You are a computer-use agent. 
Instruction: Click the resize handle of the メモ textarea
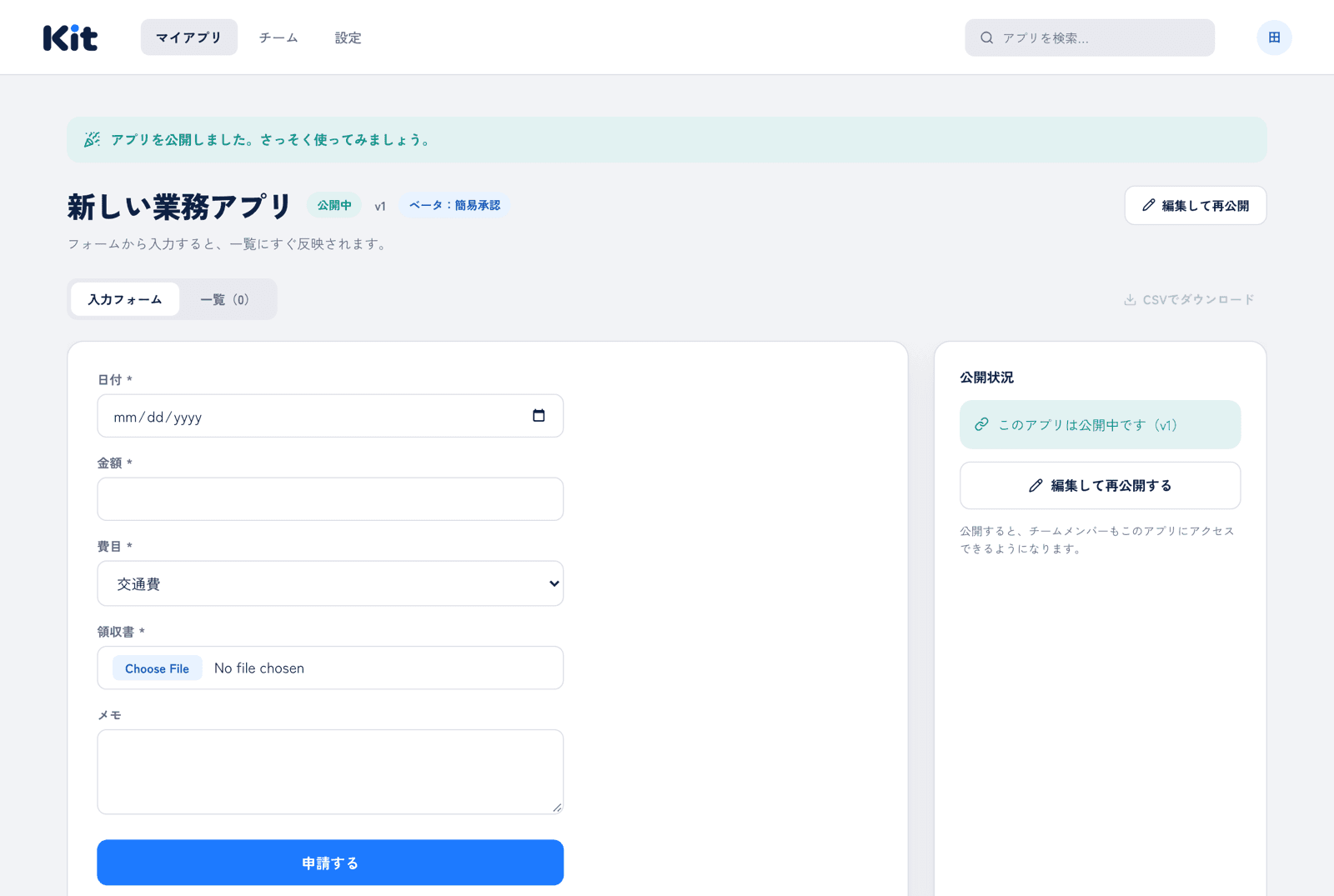coord(557,807)
